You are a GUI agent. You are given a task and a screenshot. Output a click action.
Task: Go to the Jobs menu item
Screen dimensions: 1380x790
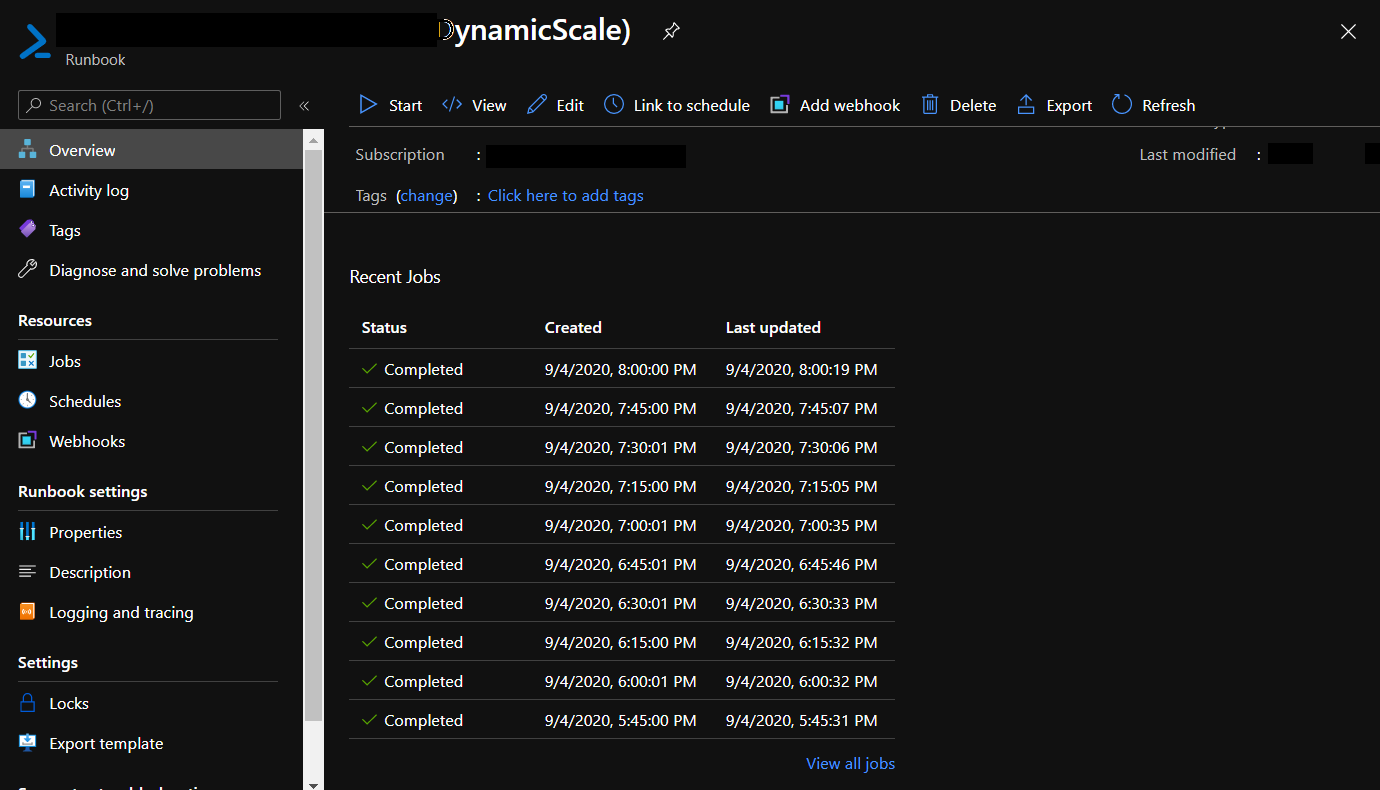151,361
